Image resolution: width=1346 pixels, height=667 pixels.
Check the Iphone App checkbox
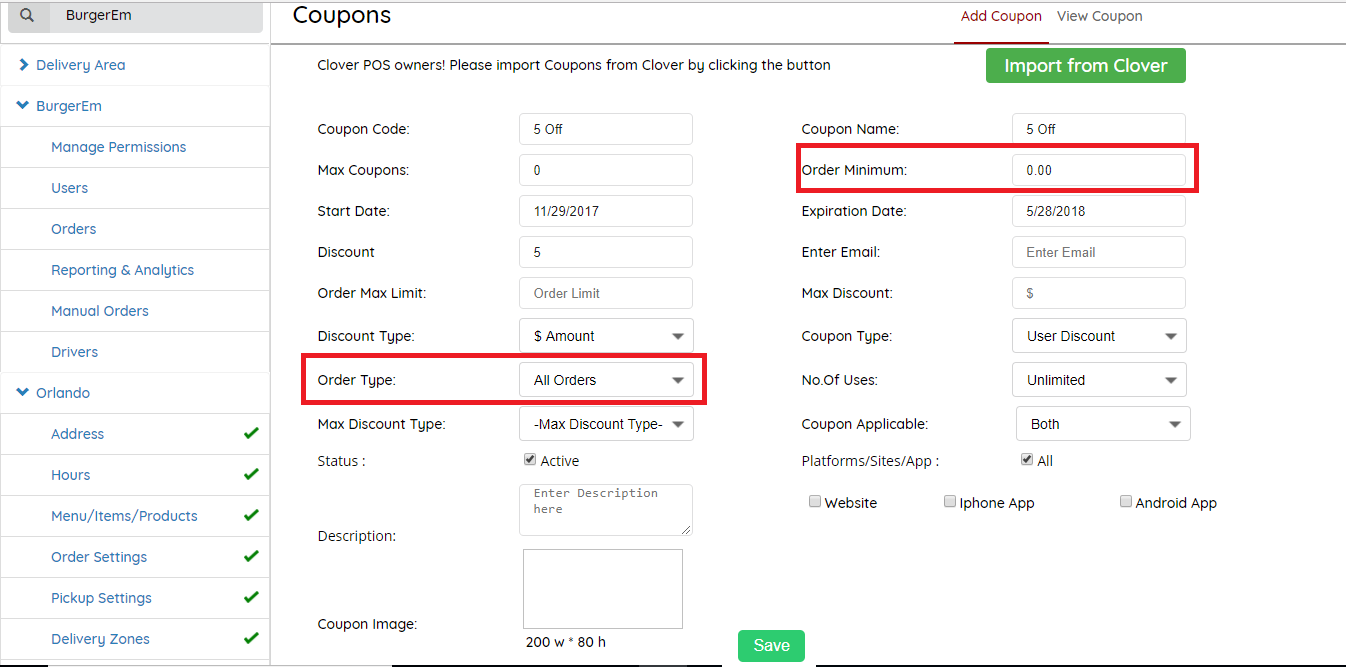pos(950,502)
